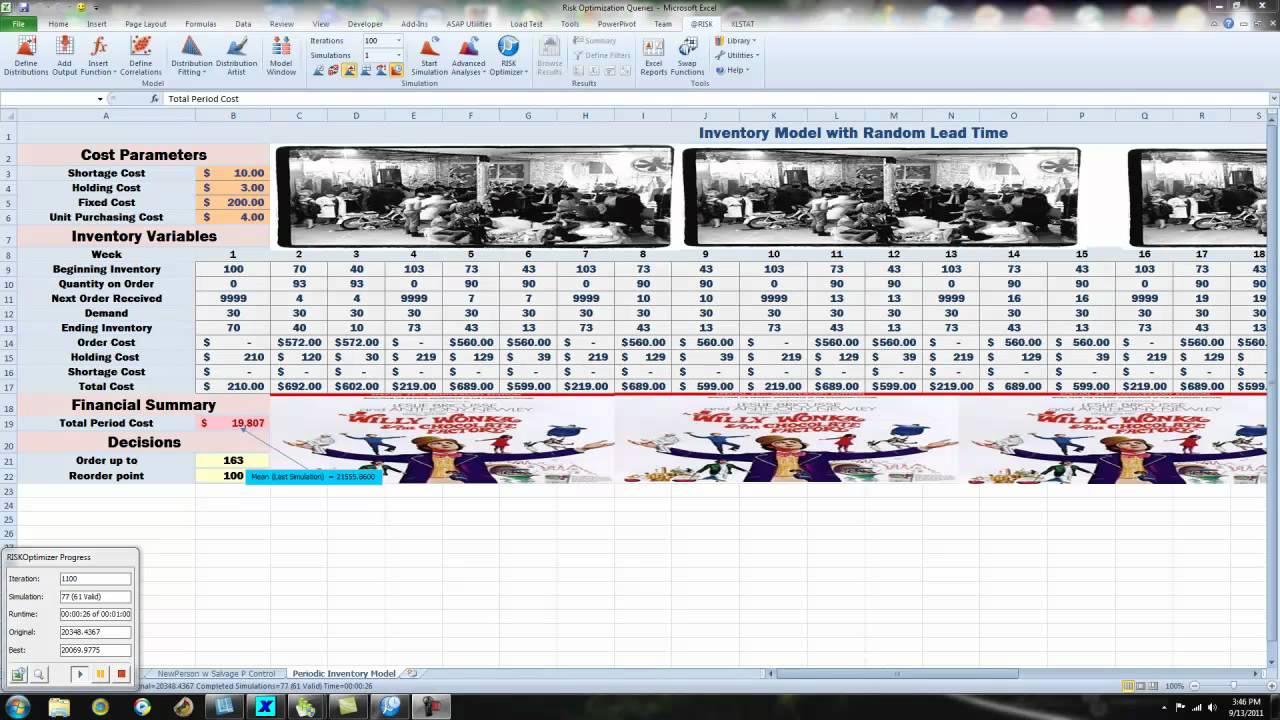Expand the Simulations count combo box
The width and height of the screenshot is (1280, 720).
pyautogui.click(x=398, y=56)
